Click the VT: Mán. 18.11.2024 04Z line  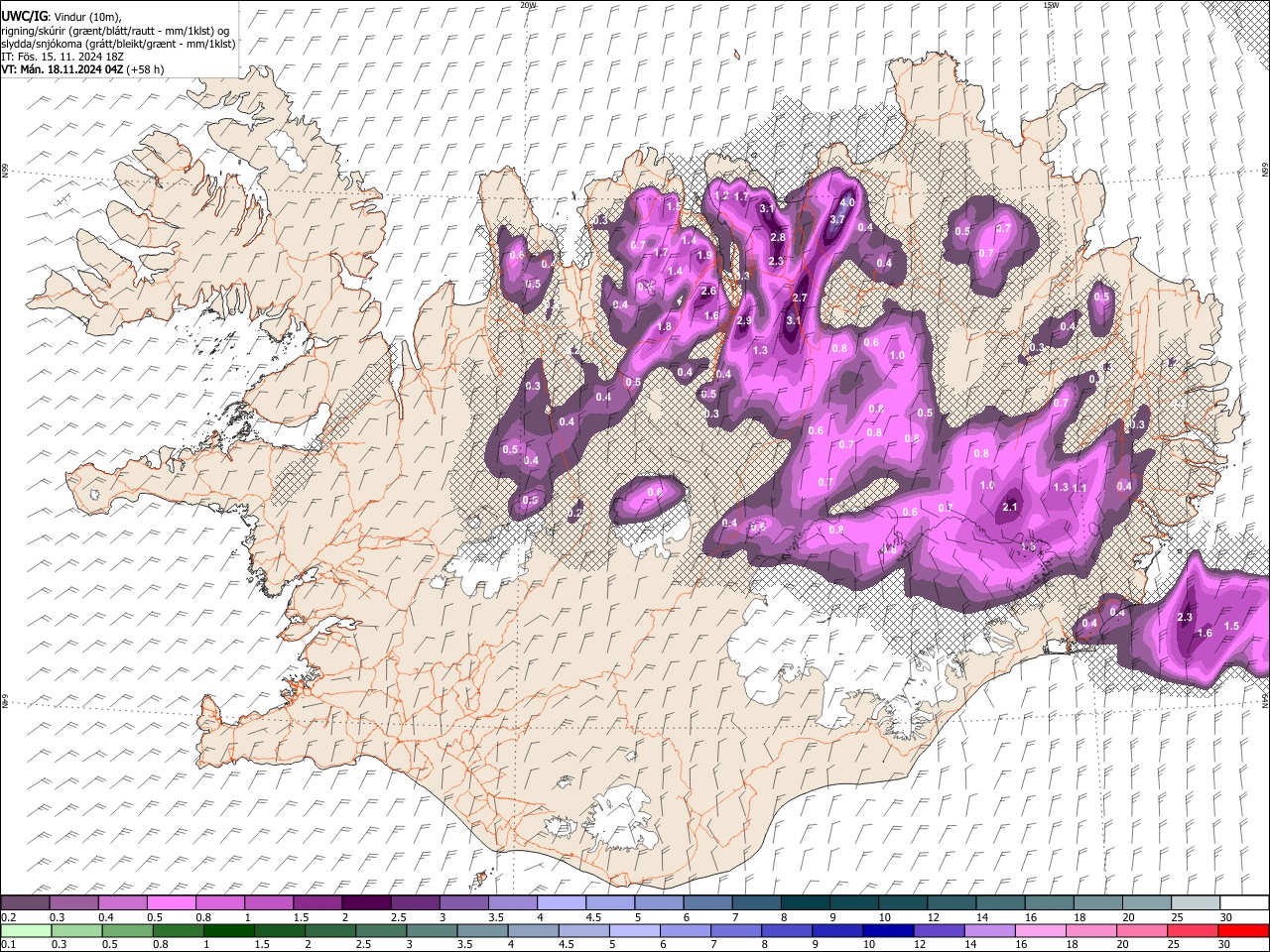[83, 69]
